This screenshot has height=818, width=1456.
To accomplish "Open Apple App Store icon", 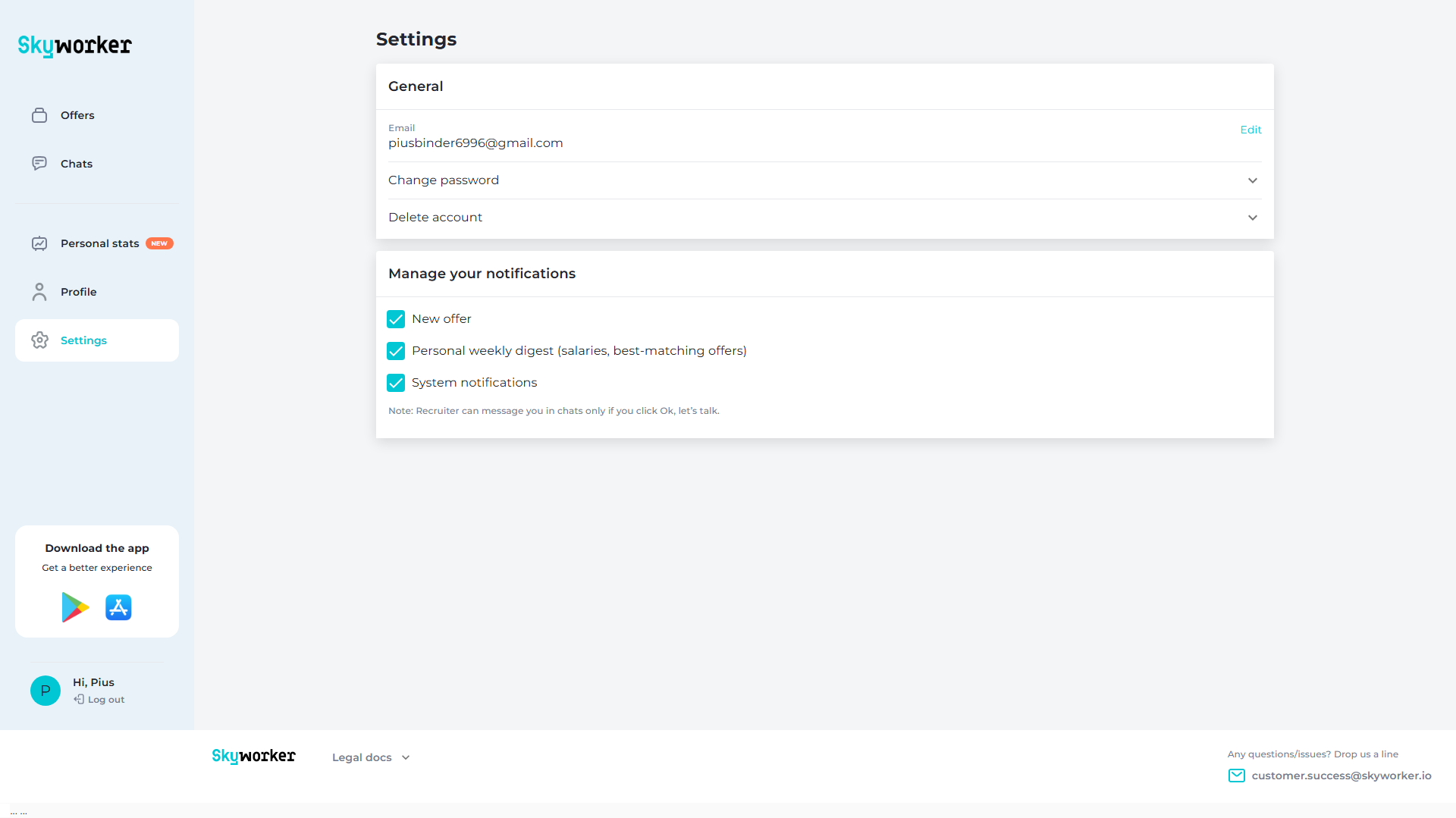I will pos(118,607).
